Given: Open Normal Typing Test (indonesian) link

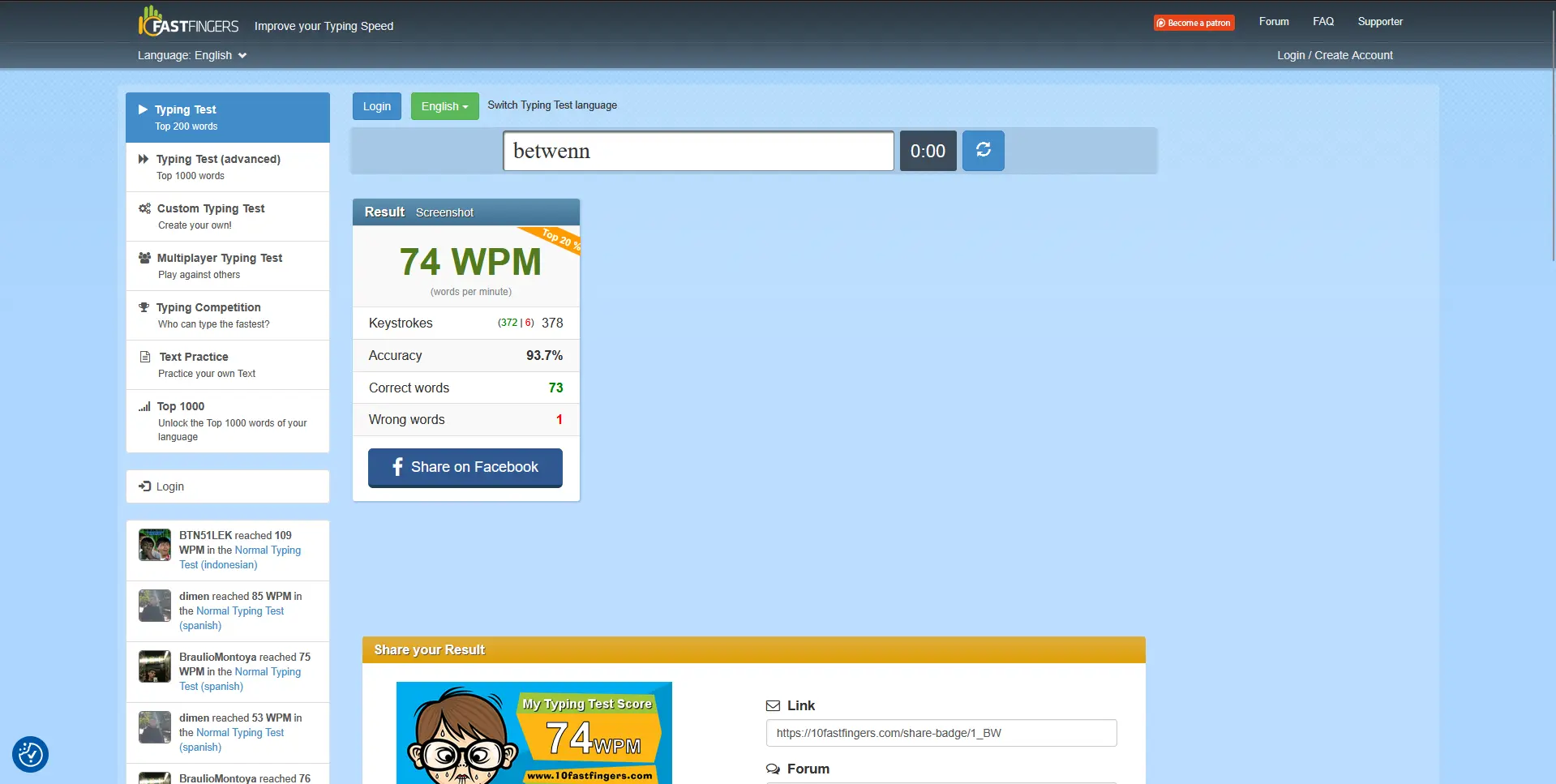Looking at the screenshot, I should (x=240, y=557).
